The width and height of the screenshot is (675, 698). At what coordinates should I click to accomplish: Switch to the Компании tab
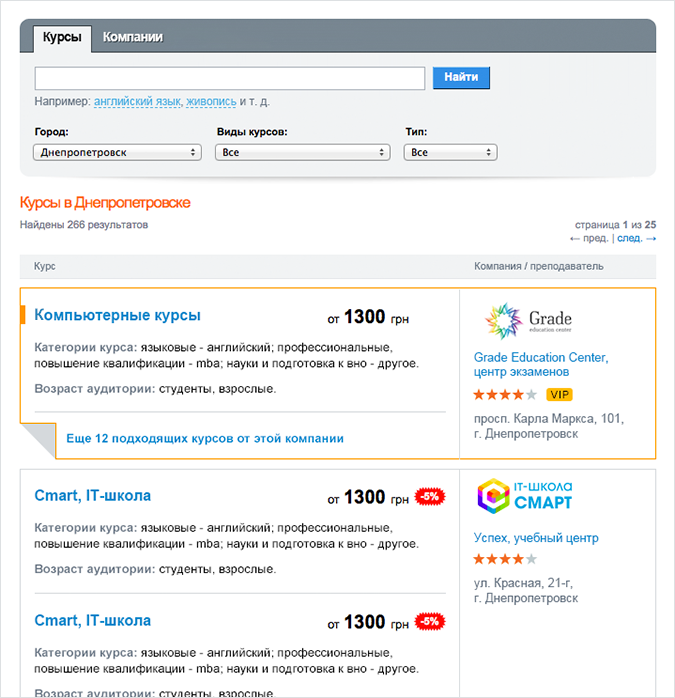click(133, 37)
